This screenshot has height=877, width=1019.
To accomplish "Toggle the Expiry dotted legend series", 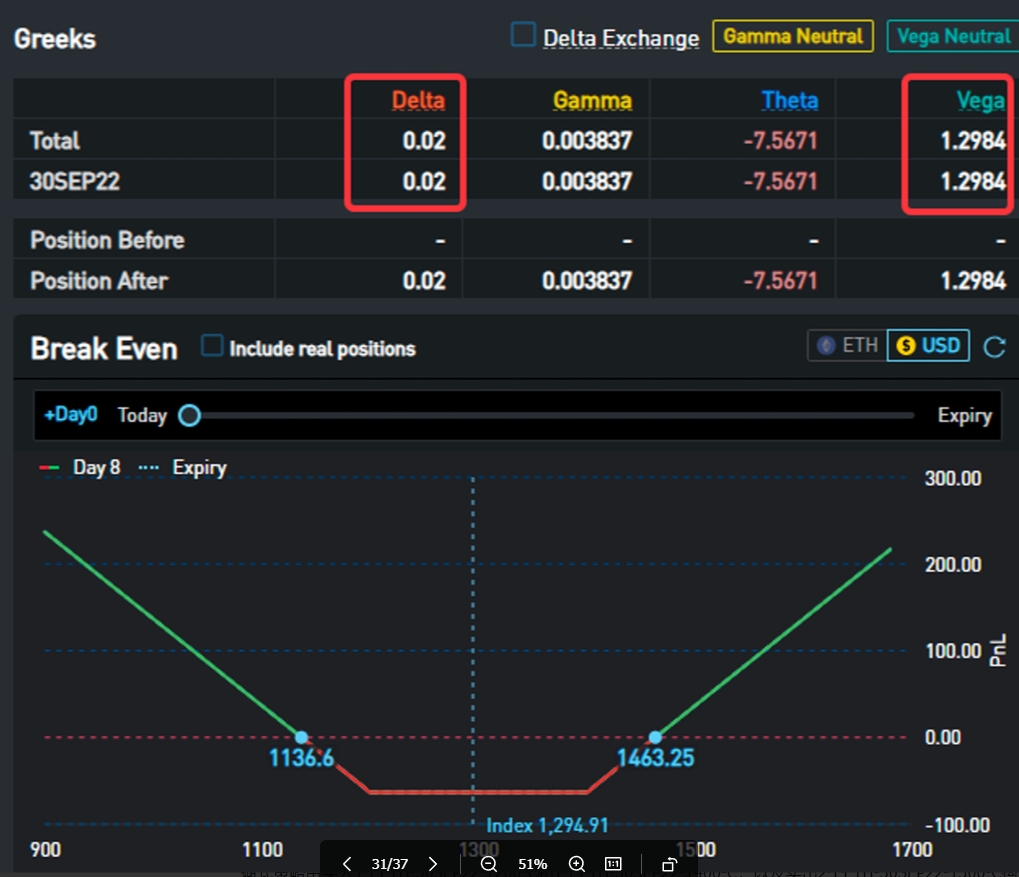I will pos(183,468).
